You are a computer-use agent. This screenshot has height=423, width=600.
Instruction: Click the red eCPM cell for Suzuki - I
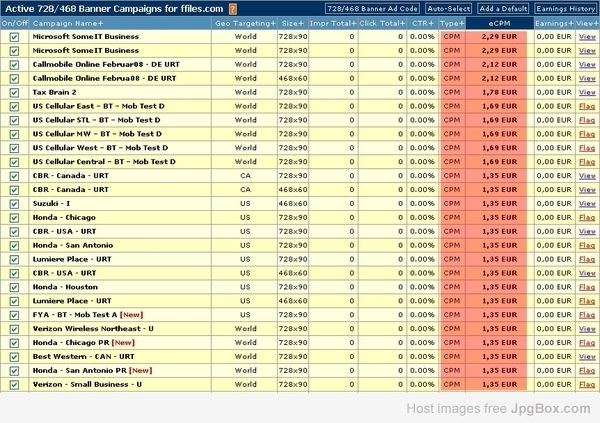(497, 203)
